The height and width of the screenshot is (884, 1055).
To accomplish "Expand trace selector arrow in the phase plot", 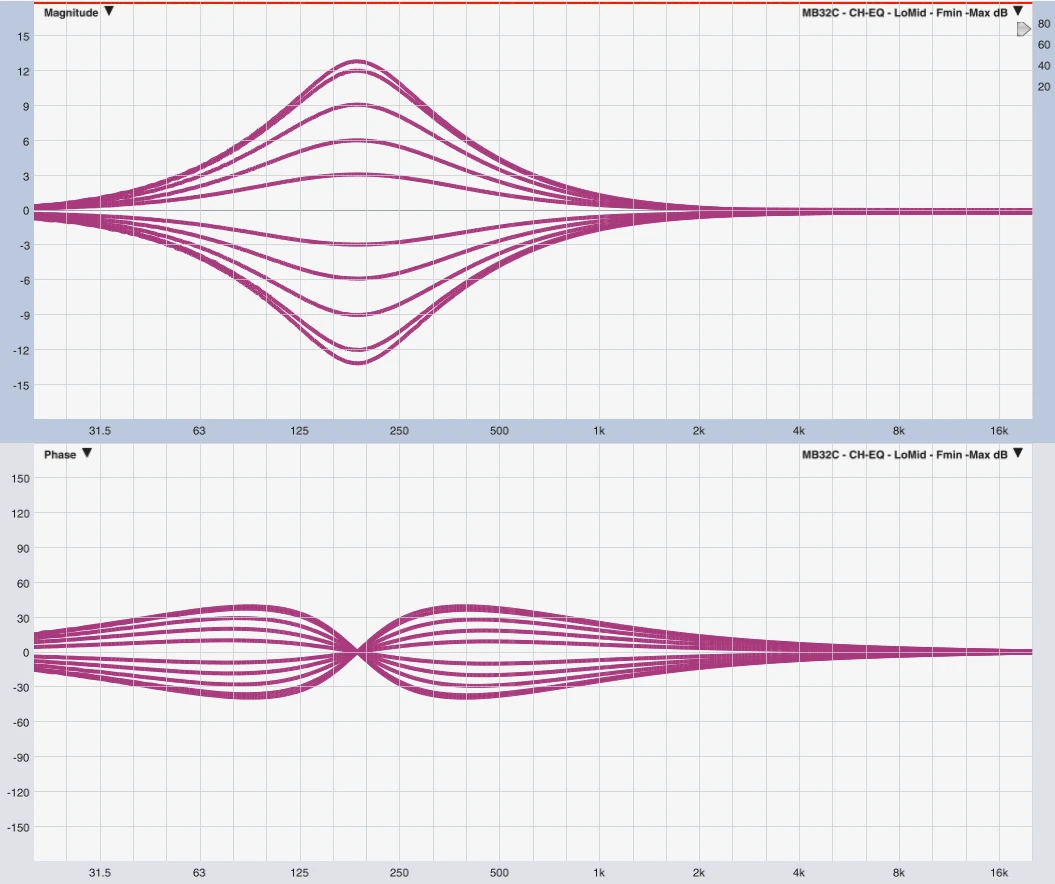I will (x=1018, y=454).
